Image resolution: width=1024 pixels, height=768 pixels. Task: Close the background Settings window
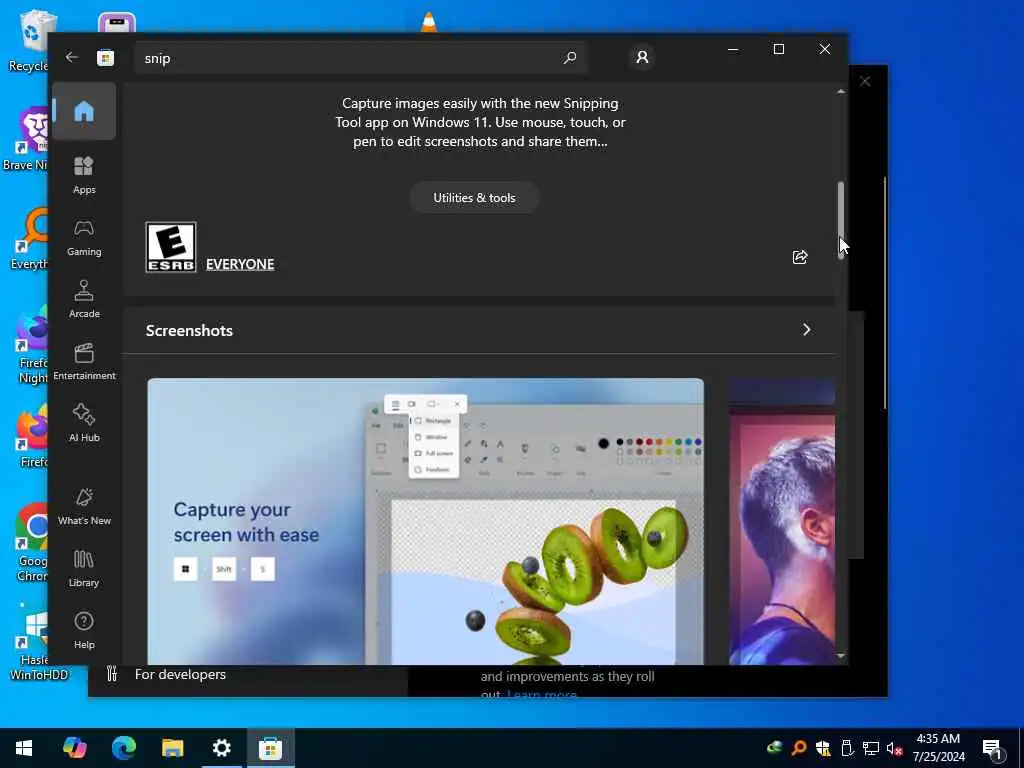[865, 82]
